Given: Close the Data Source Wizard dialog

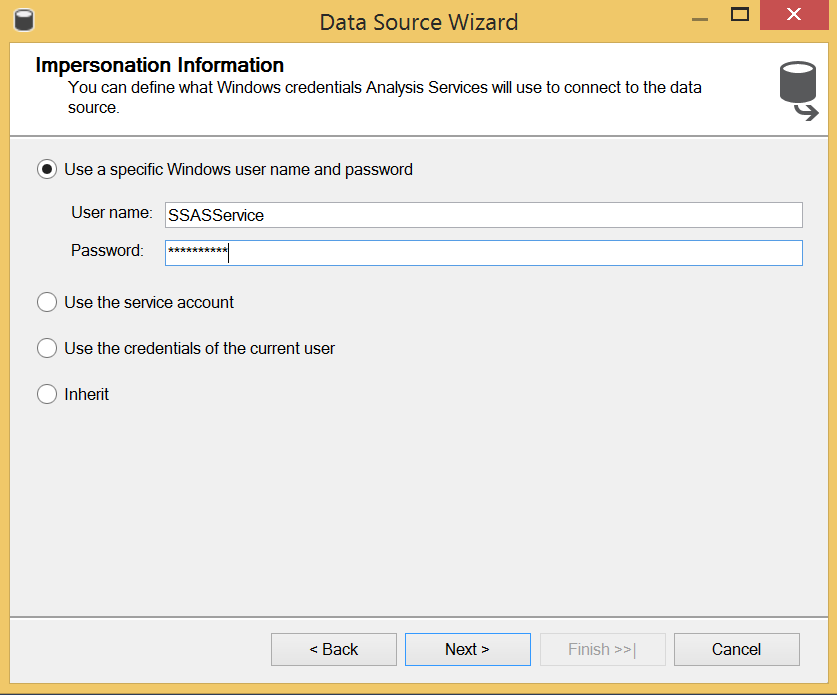Looking at the screenshot, I should [x=794, y=15].
